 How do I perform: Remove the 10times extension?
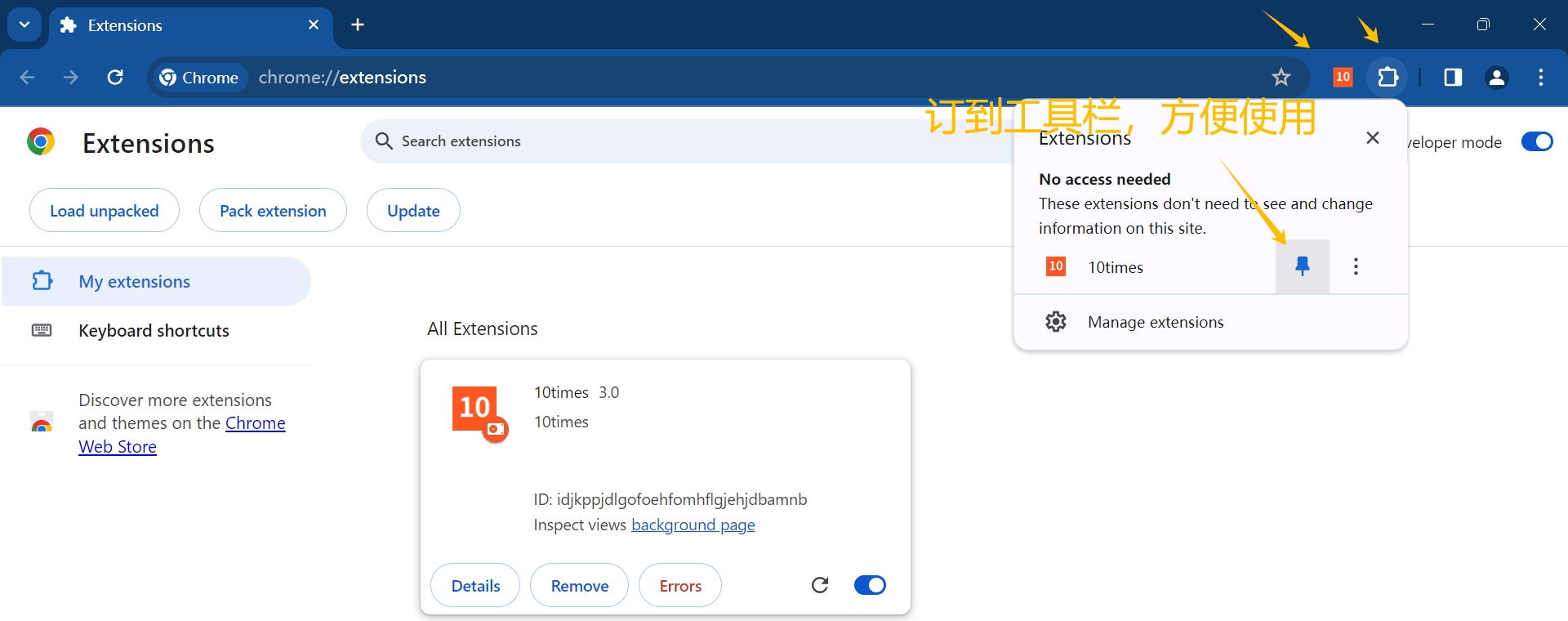click(x=580, y=586)
